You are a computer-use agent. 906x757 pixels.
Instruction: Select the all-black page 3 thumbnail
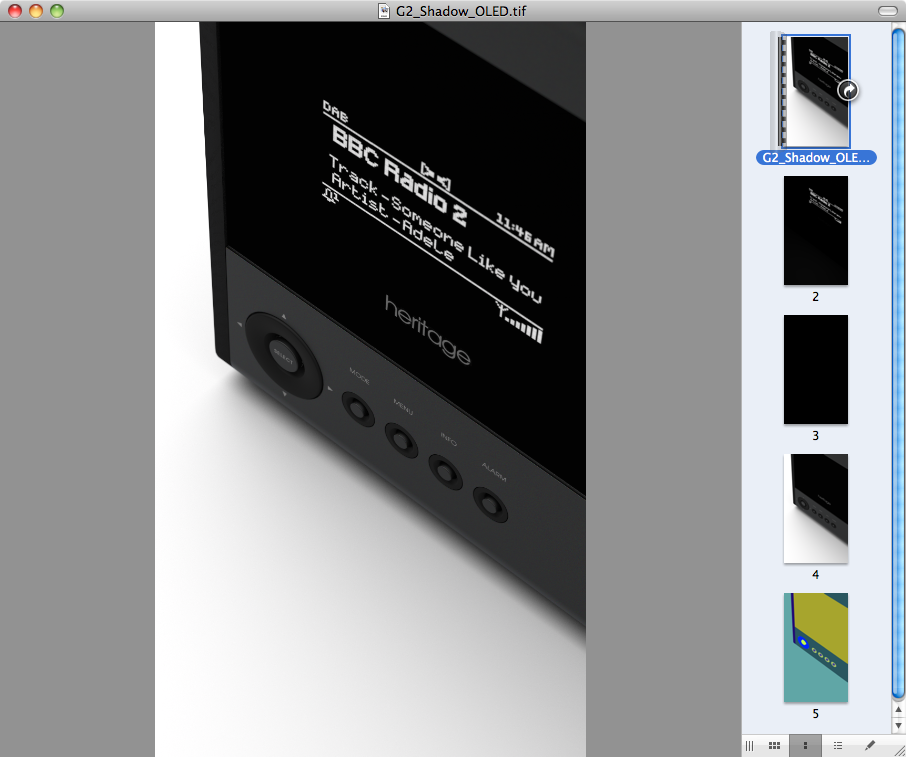point(816,369)
